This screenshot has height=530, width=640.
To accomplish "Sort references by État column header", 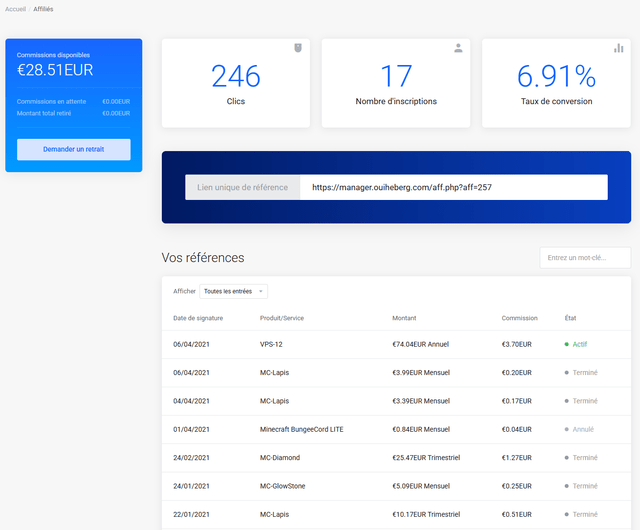I will [571, 318].
